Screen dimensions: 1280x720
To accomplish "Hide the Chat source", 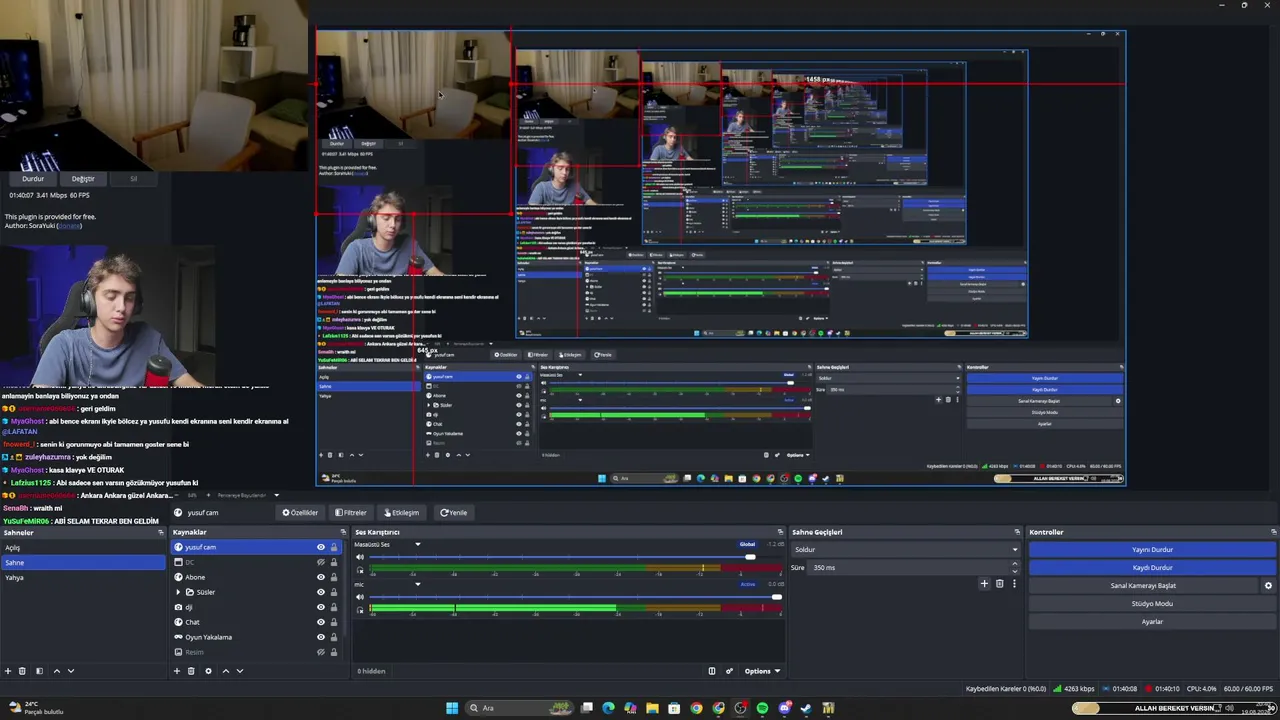I will [321, 622].
